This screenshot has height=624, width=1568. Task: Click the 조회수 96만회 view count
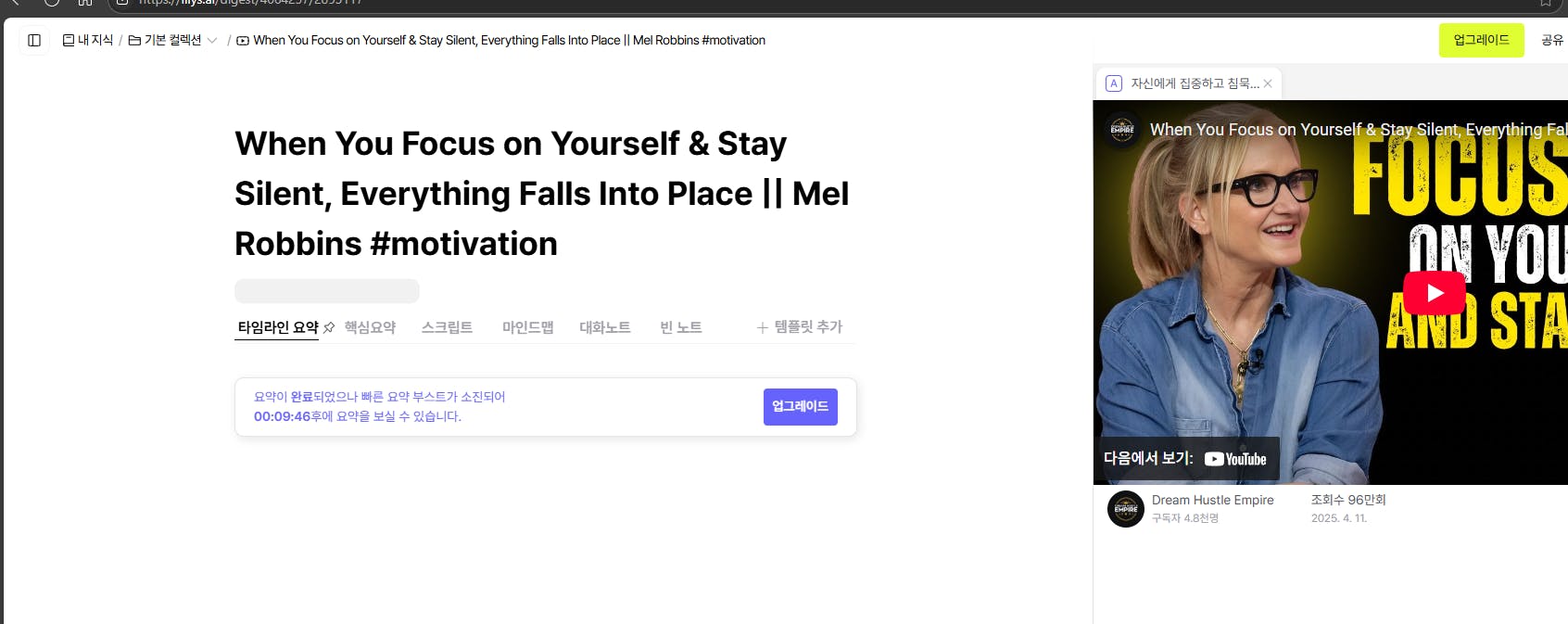1348,500
